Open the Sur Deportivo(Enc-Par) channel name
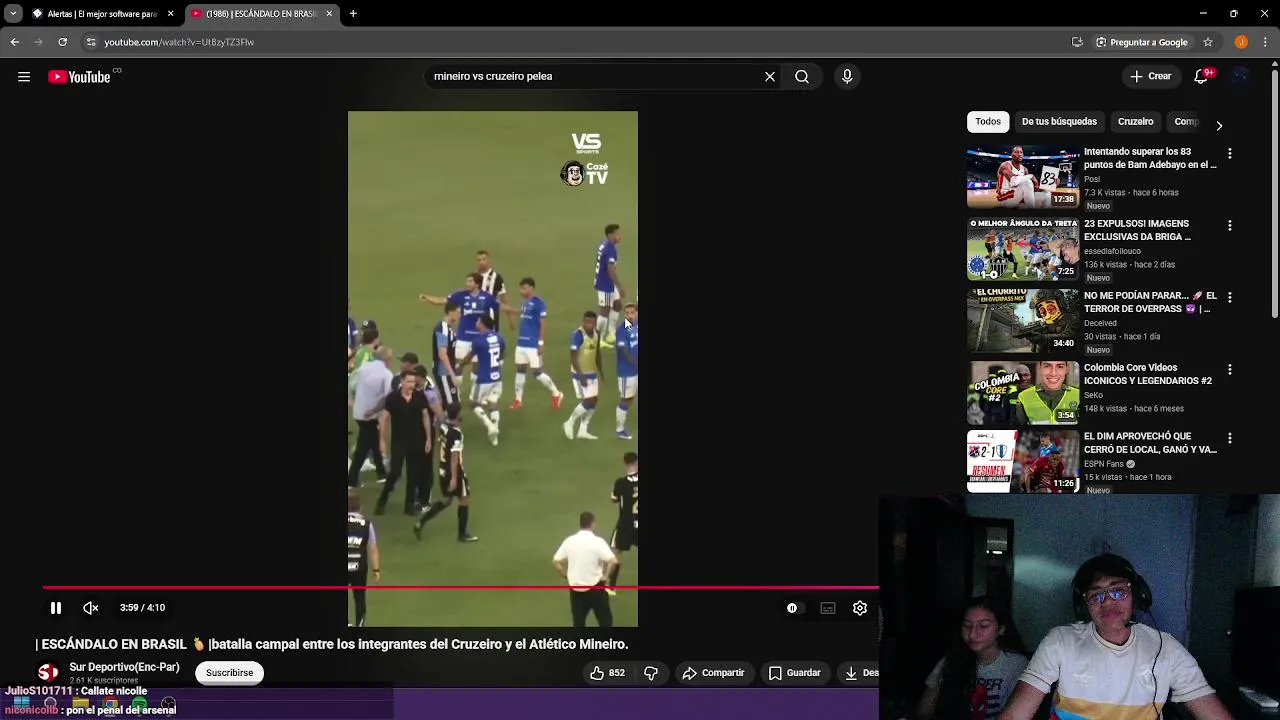The width and height of the screenshot is (1280, 720). click(125, 667)
